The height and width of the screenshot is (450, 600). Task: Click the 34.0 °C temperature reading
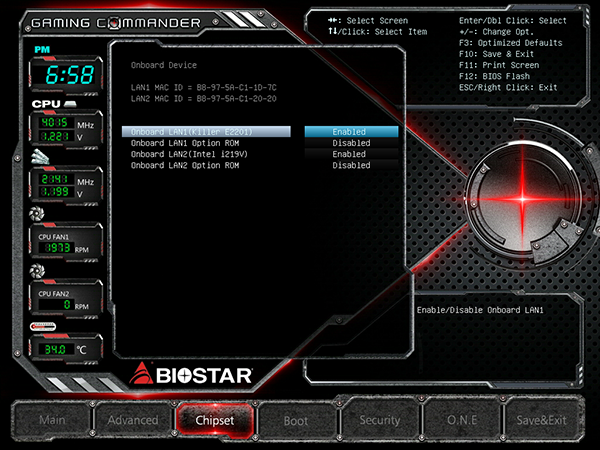[55, 349]
